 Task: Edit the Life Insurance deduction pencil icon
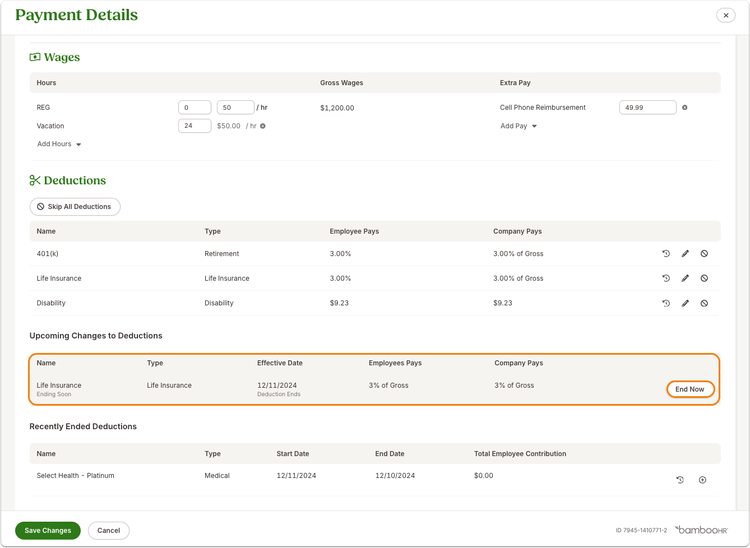[x=685, y=278]
